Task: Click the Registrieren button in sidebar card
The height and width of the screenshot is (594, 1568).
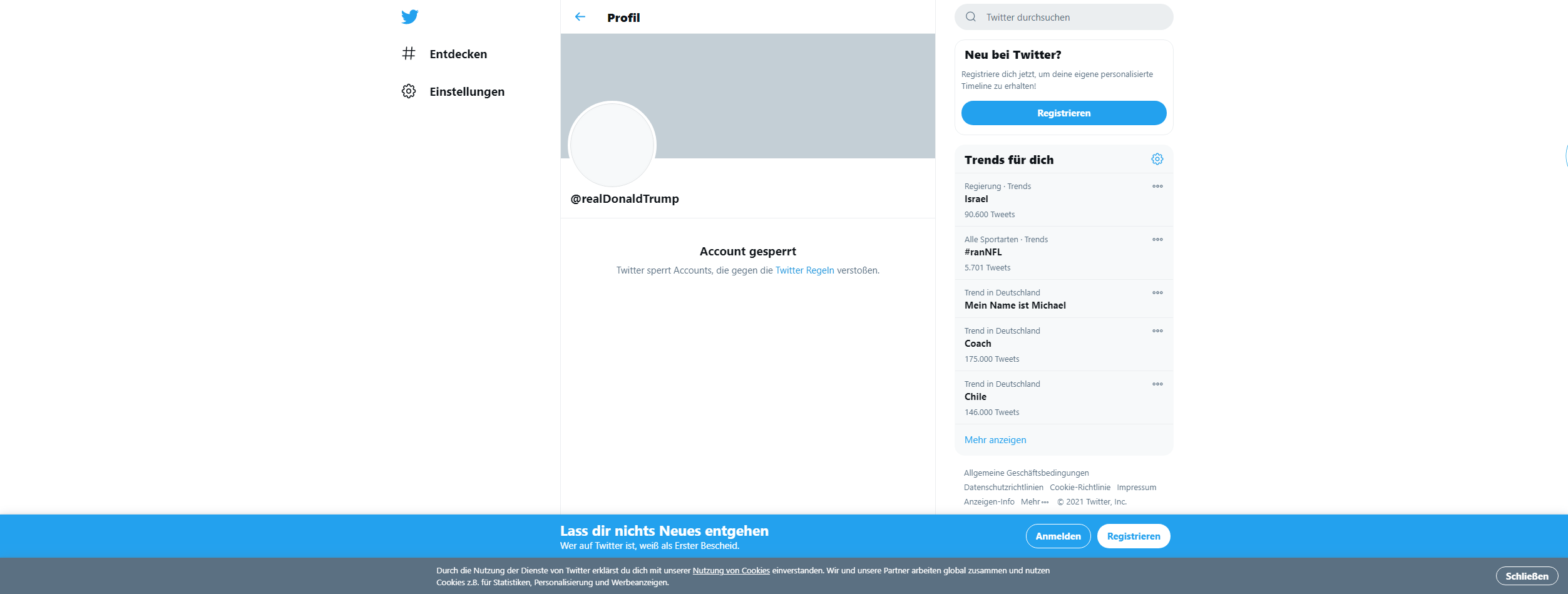Action: tap(1063, 113)
